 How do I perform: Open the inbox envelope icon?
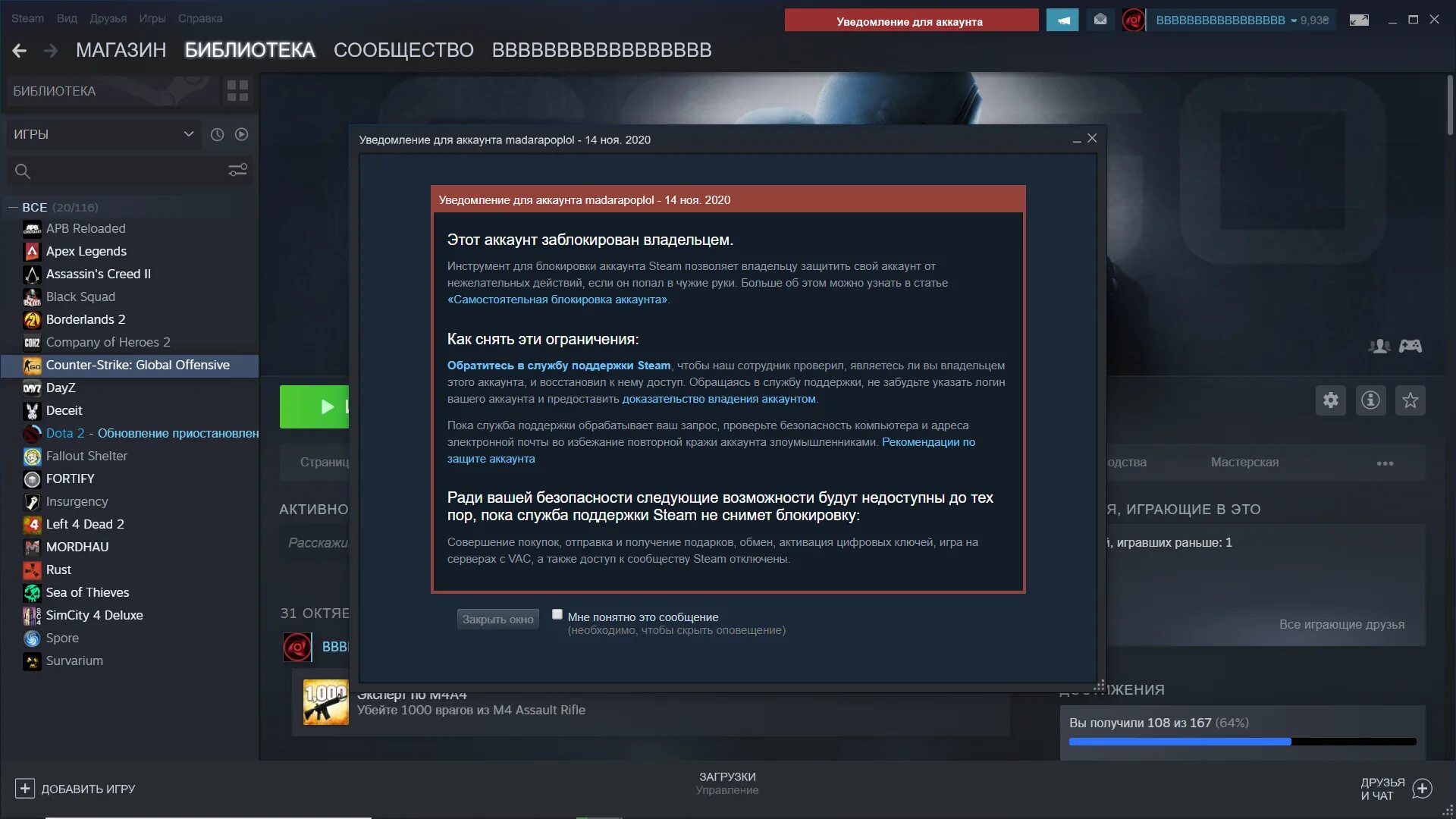(x=1100, y=20)
